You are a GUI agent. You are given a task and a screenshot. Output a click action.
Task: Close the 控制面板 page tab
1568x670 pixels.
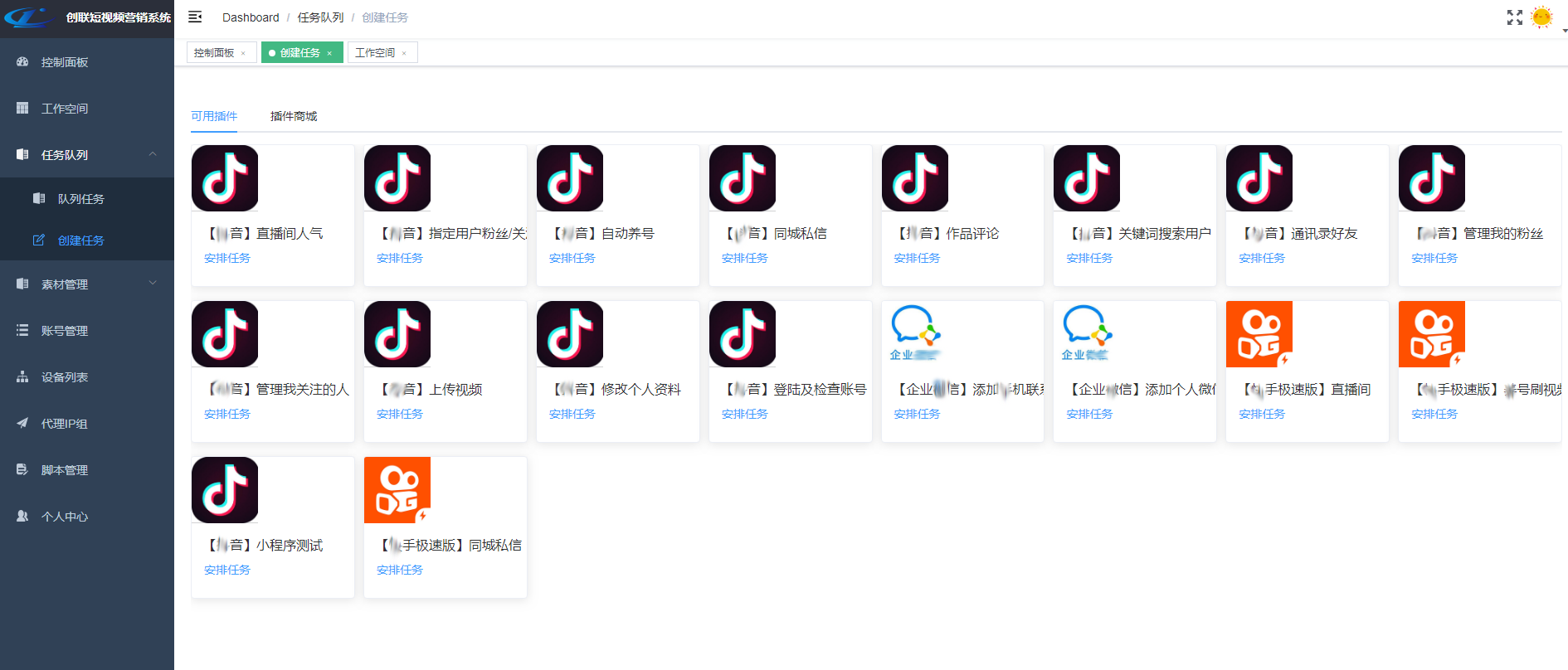[x=243, y=53]
